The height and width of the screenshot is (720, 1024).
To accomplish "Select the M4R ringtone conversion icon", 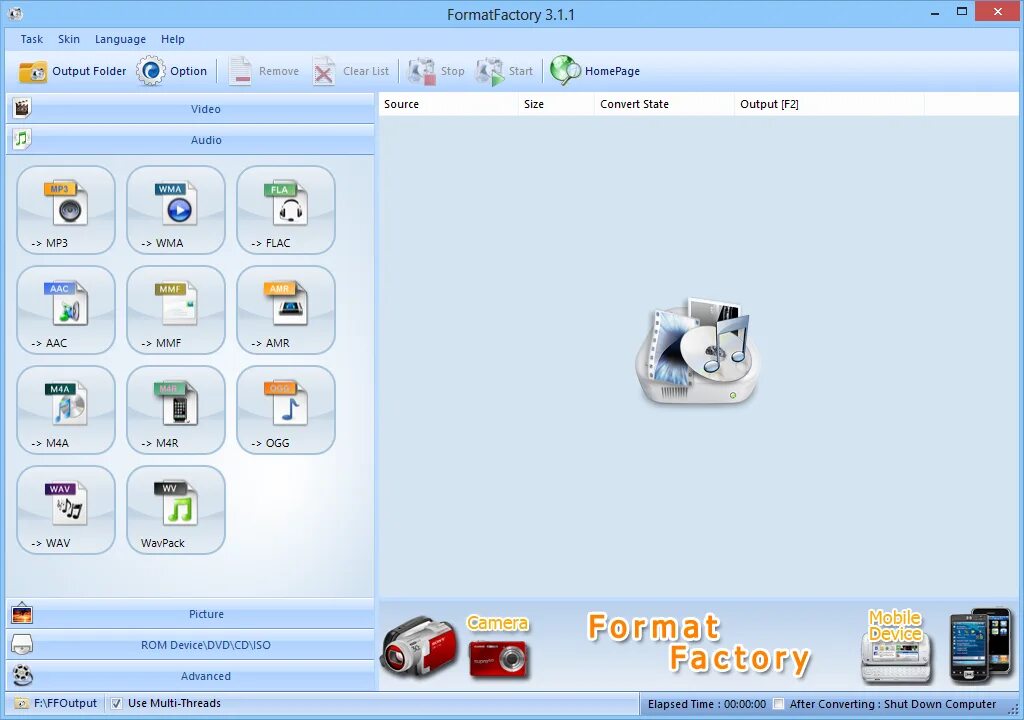I will pyautogui.click(x=176, y=410).
